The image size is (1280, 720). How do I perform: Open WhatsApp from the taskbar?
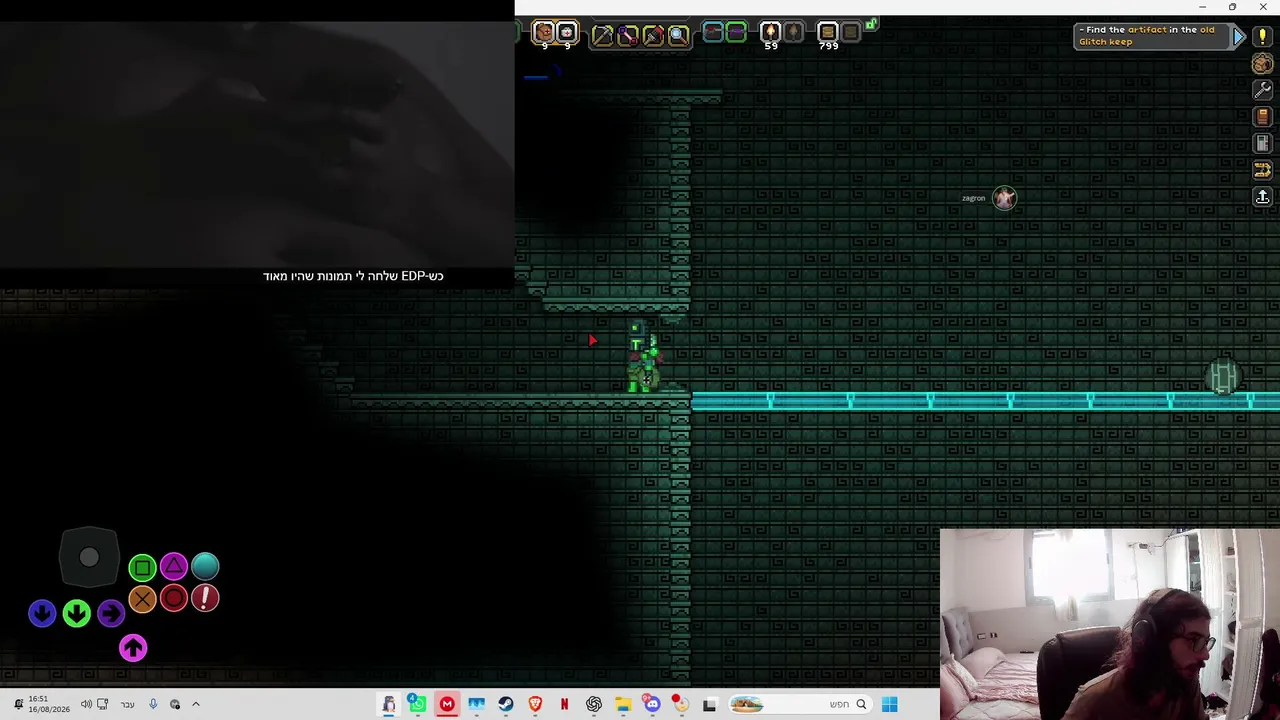tap(417, 704)
